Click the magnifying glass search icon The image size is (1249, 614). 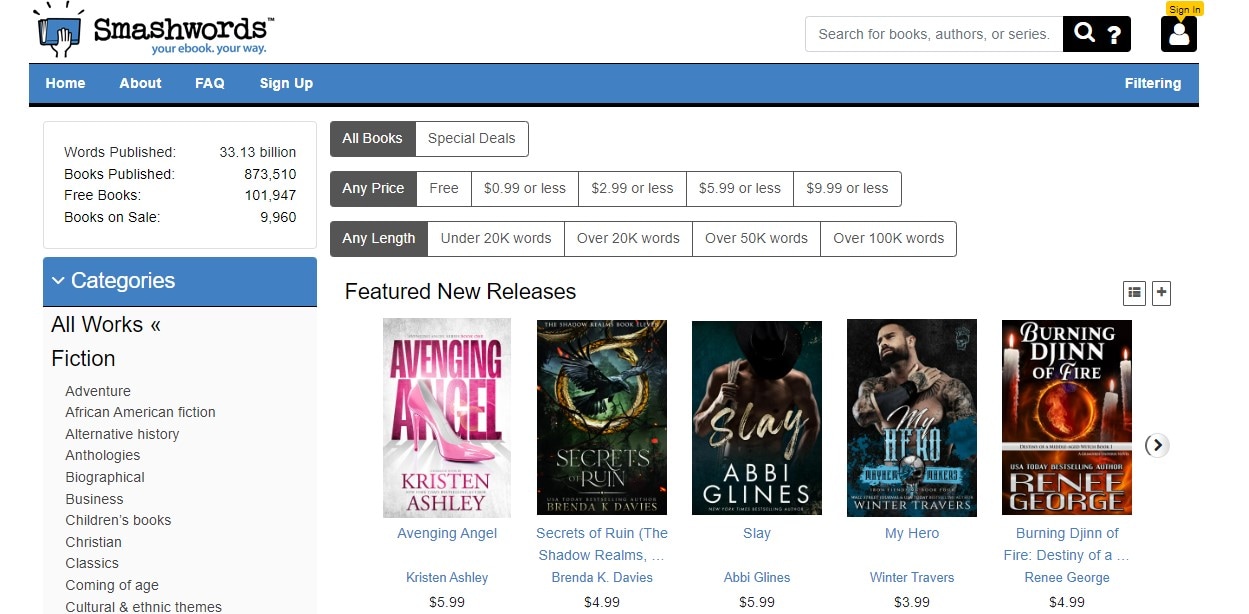point(1084,34)
